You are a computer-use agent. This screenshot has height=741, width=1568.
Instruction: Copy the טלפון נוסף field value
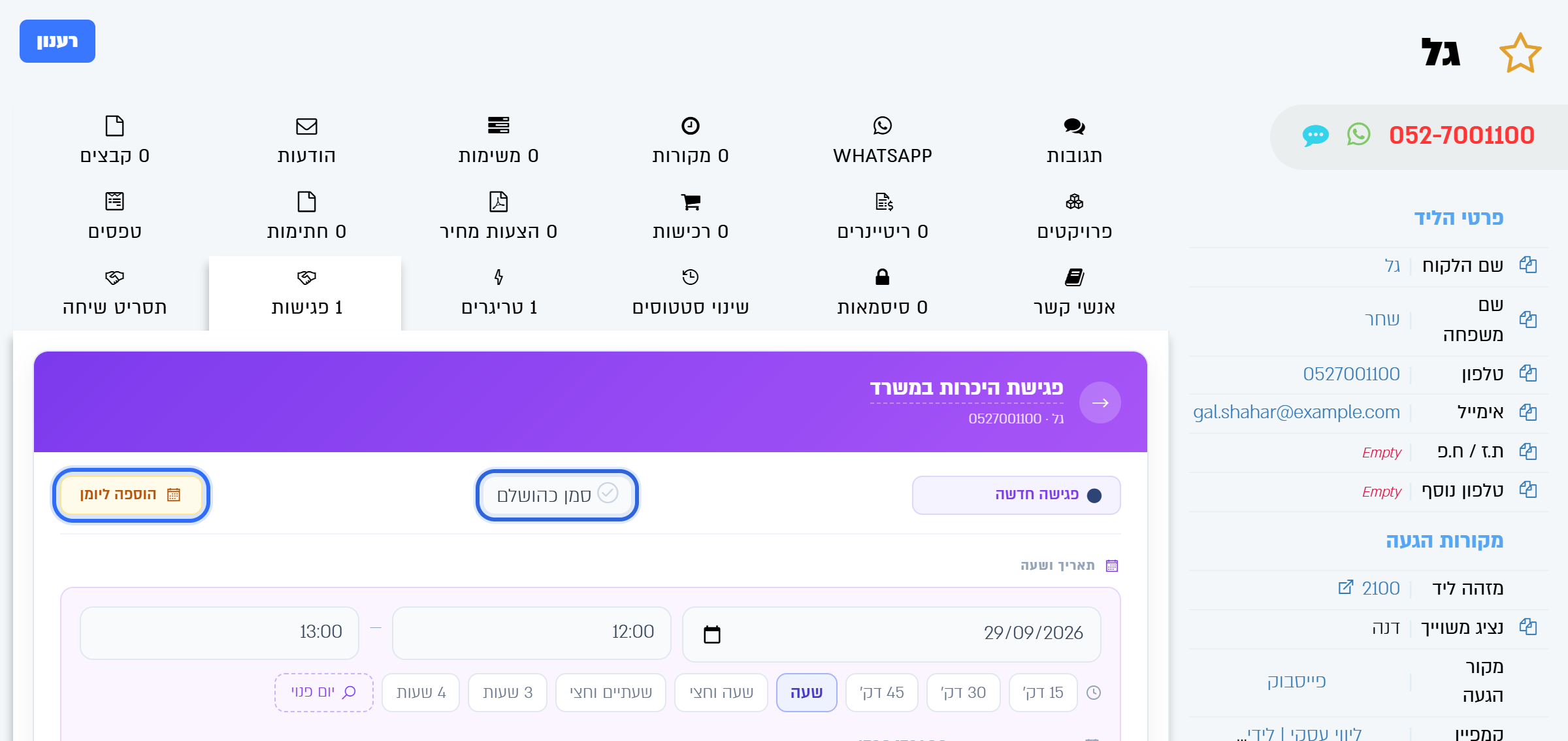coord(1528,489)
